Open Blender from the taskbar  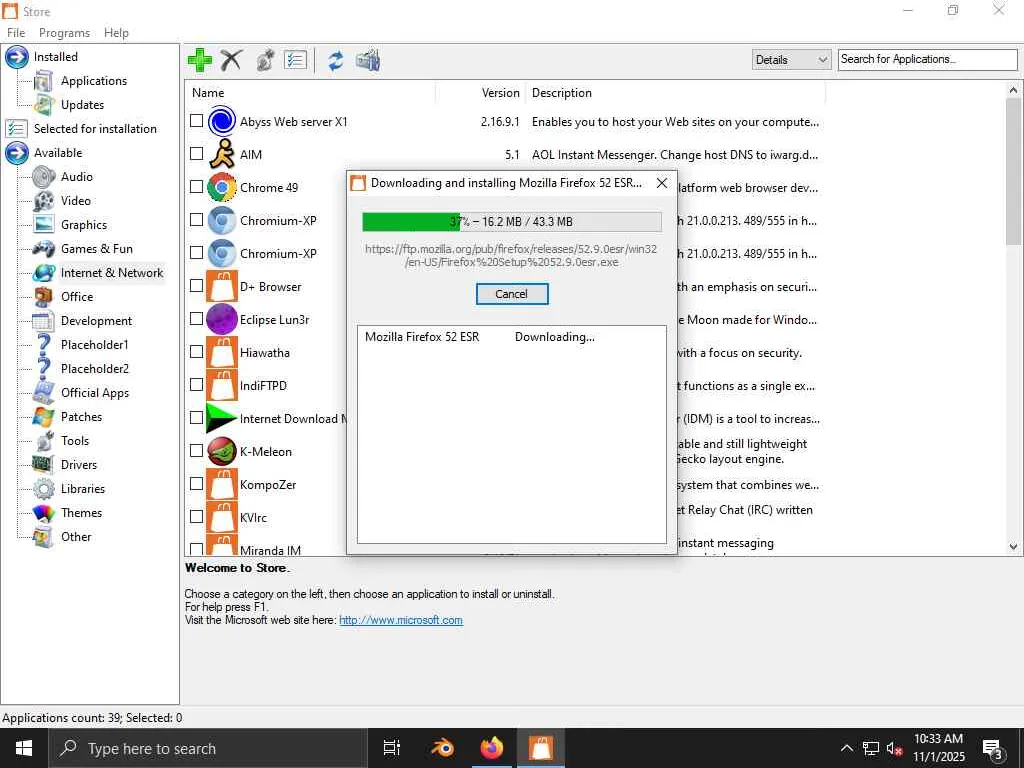(x=442, y=748)
